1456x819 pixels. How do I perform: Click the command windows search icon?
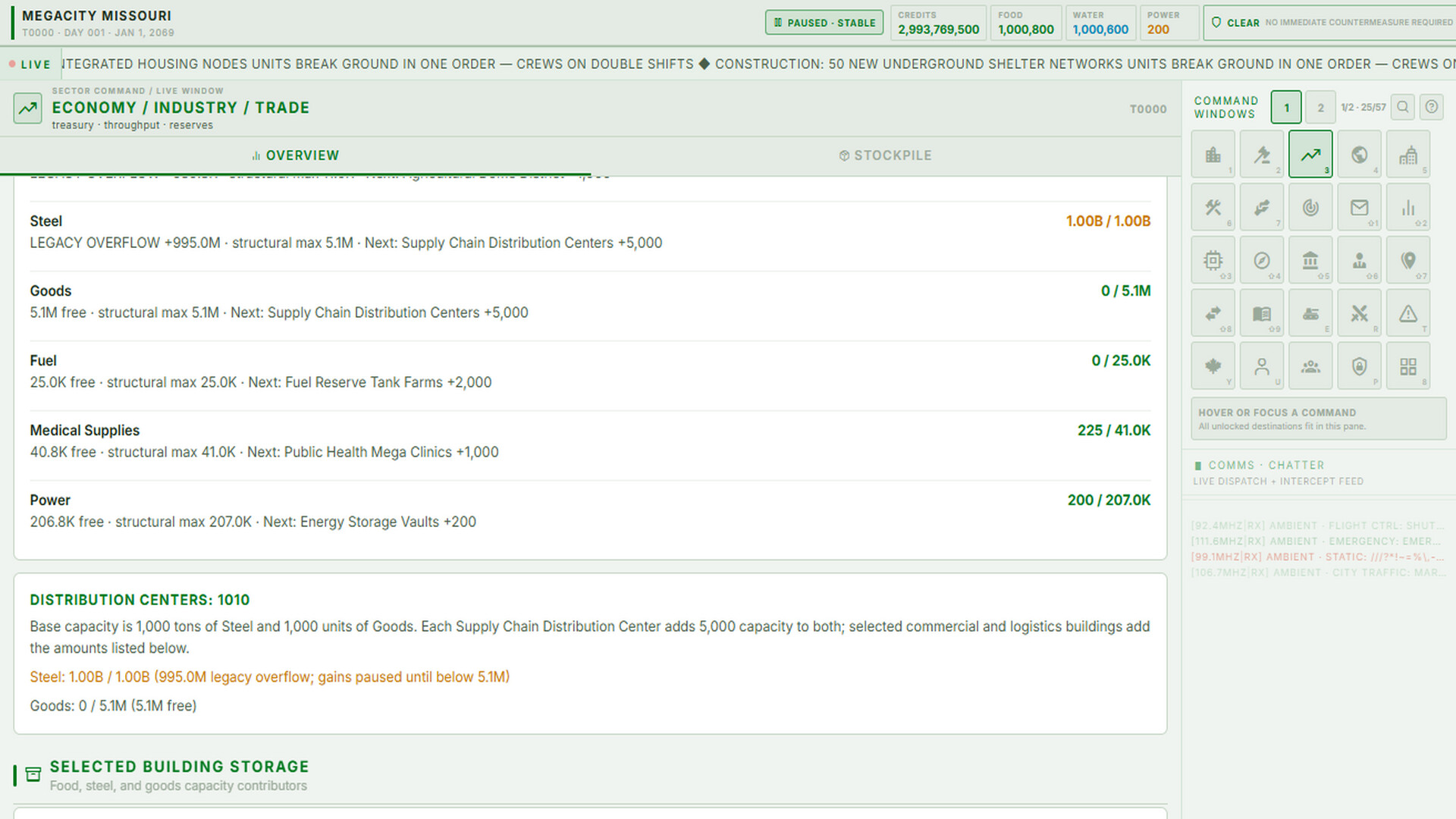tap(1403, 107)
